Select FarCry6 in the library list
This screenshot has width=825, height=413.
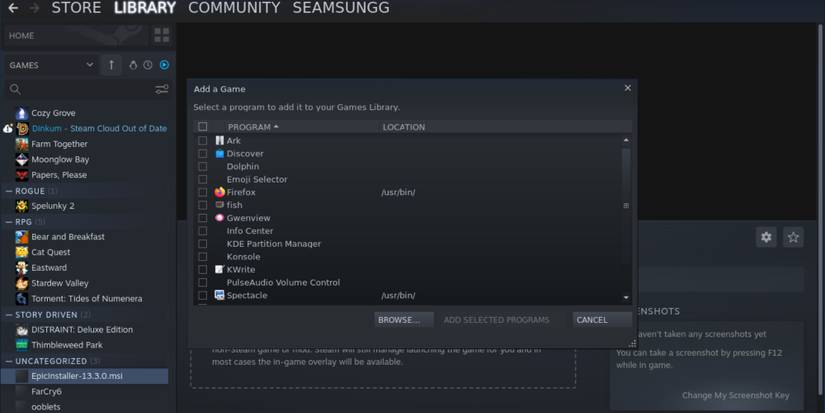point(46,391)
